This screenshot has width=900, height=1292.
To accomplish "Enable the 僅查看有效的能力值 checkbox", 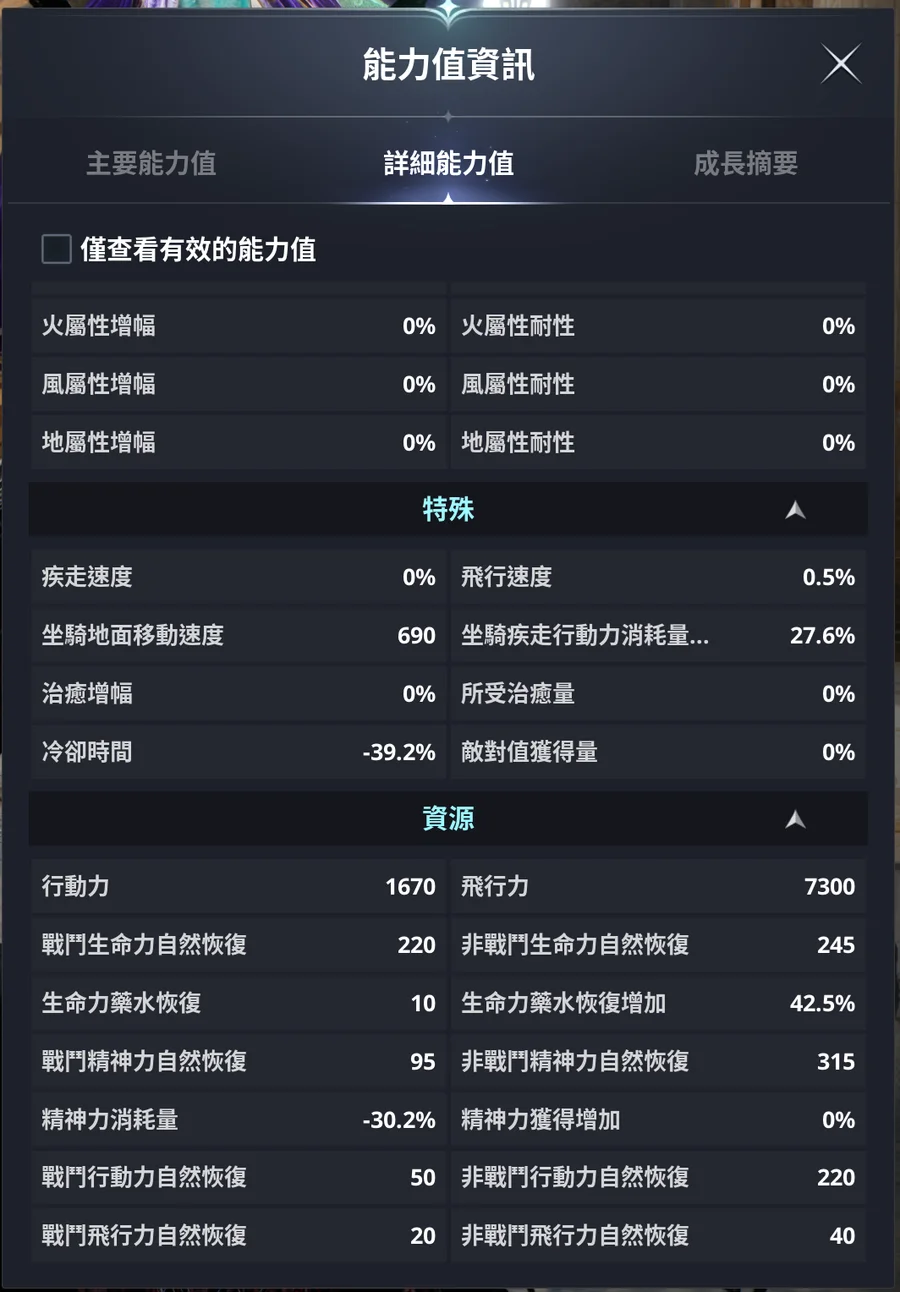I will (x=56, y=249).
